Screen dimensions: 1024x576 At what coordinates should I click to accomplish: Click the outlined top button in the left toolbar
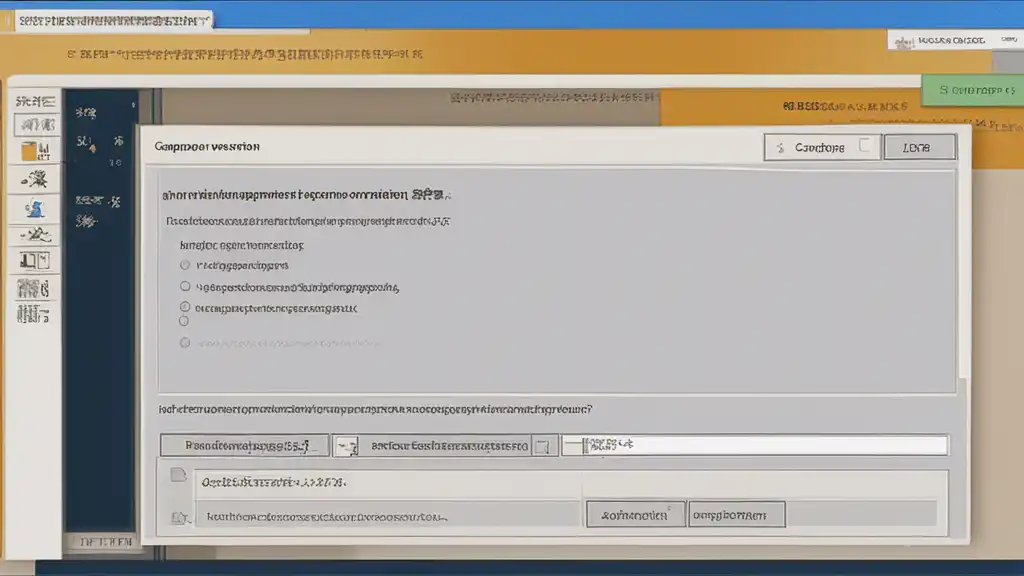[x=36, y=125]
